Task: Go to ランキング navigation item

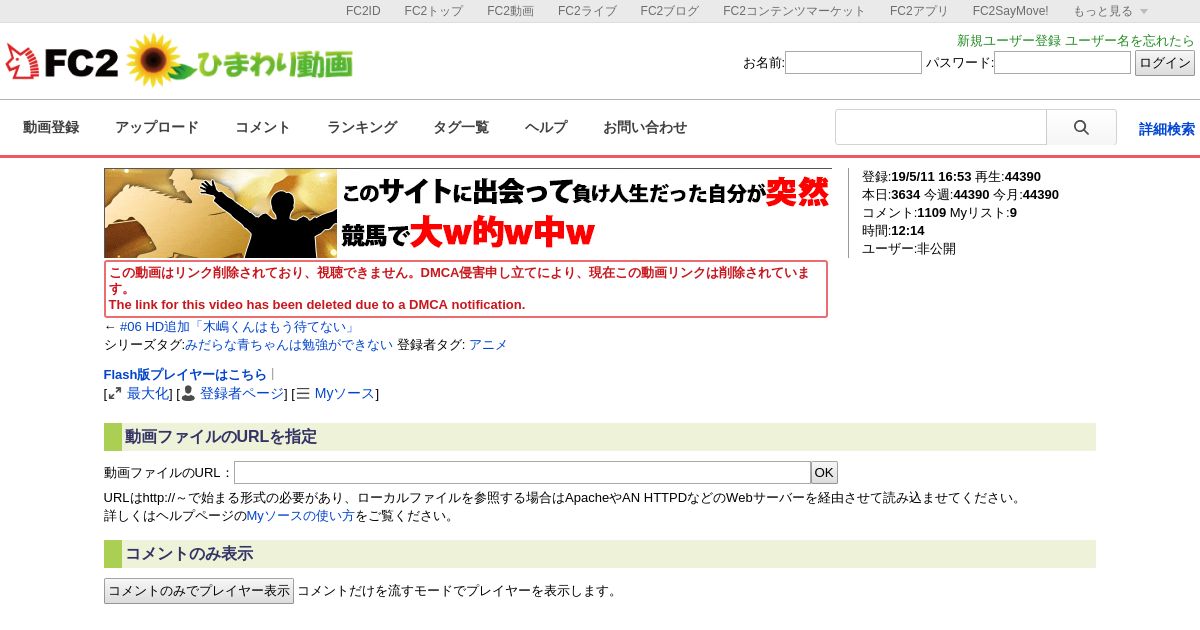Action: click(362, 127)
